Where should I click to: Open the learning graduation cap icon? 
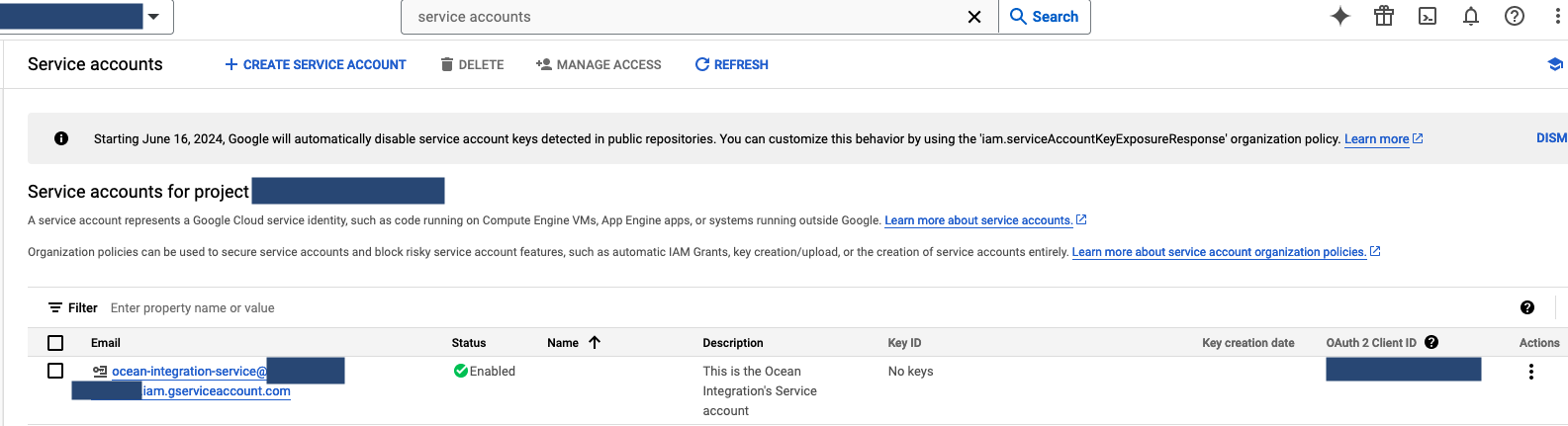click(x=1554, y=64)
